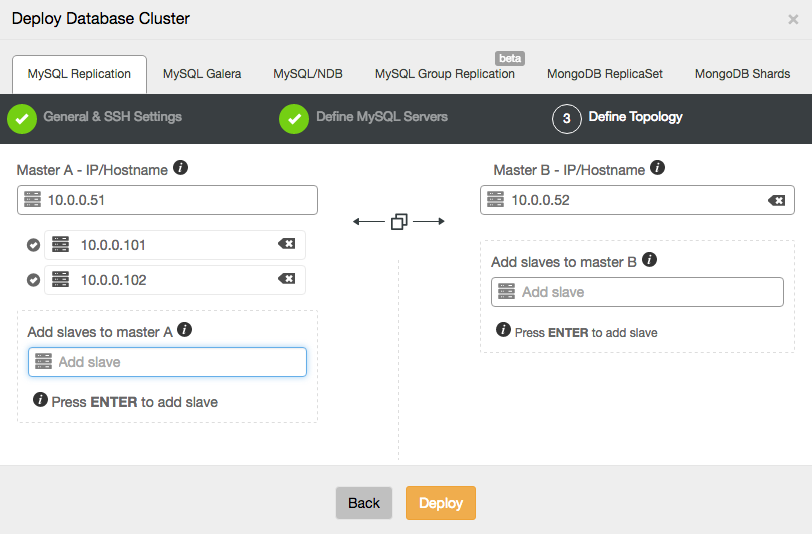Click green check for Define MySQL Servers
Image resolution: width=812 pixels, height=534 pixels.
[294, 119]
